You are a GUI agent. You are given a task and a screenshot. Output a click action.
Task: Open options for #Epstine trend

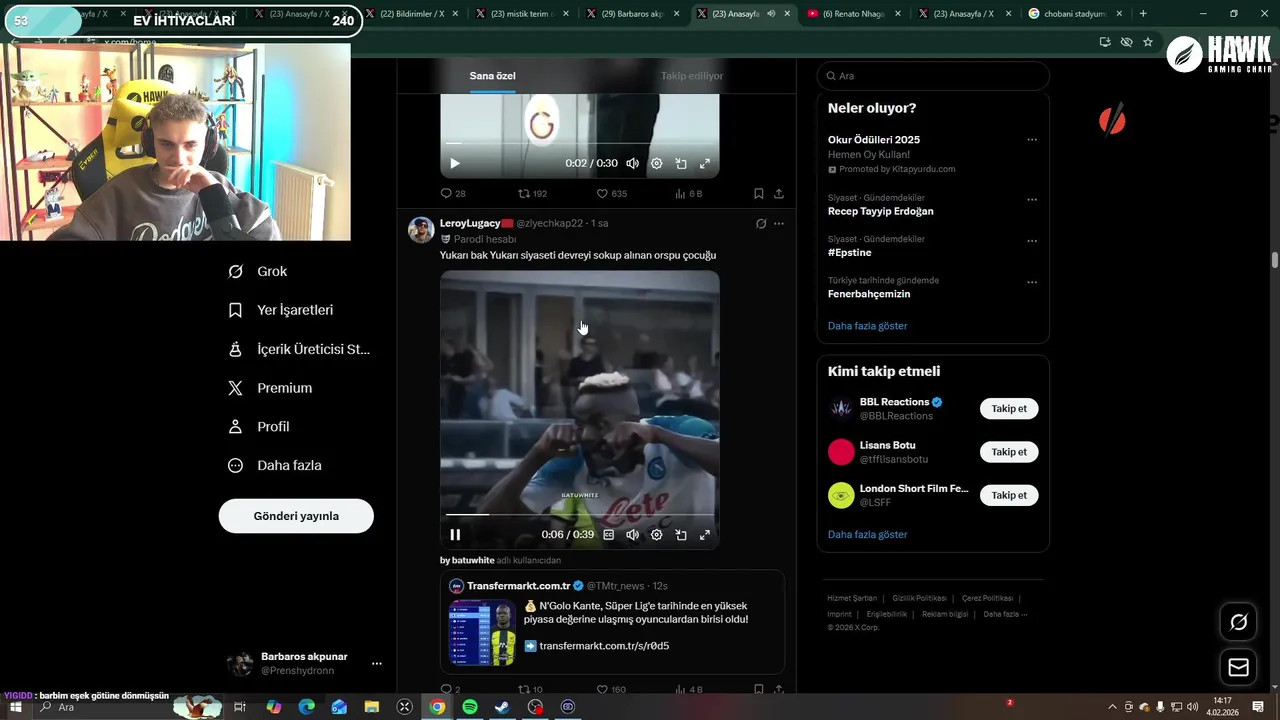(x=1032, y=241)
